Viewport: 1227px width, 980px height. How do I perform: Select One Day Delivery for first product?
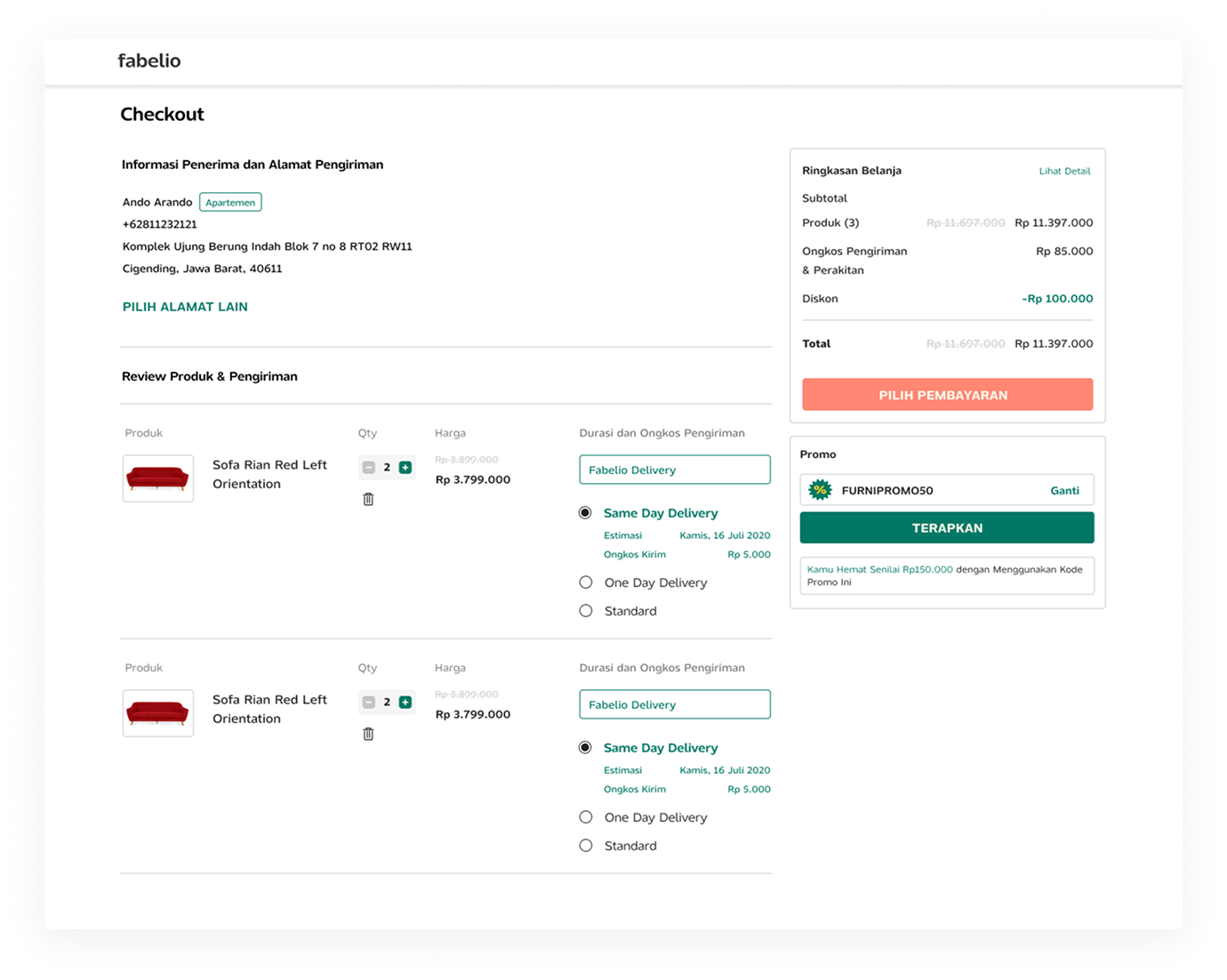pos(586,582)
